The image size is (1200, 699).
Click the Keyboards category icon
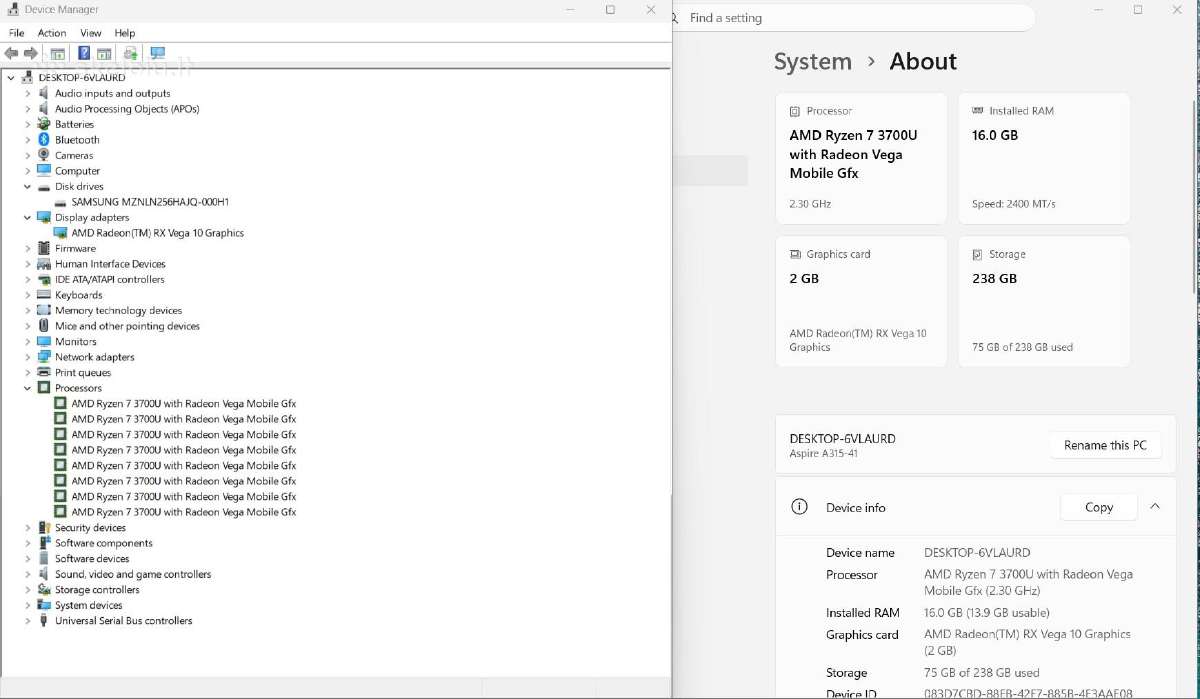coord(44,295)
